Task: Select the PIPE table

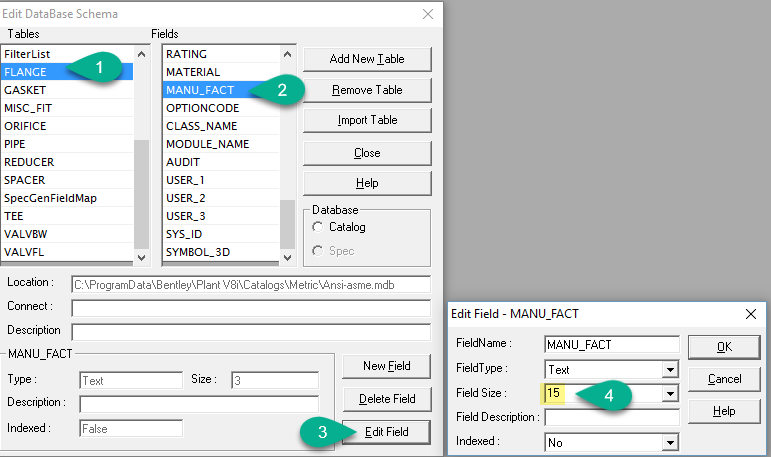Action: coord(67,144)
